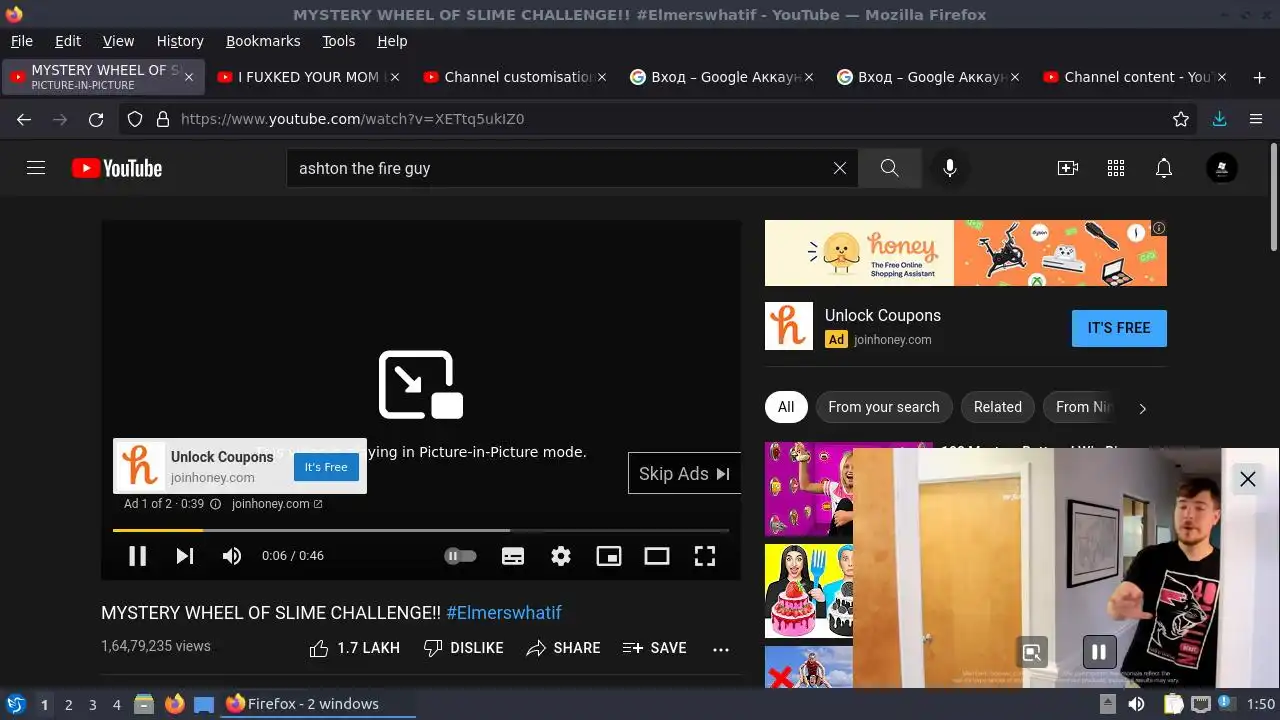Image resolution: width=1280 pixels, height=720 pixels.
Task: Open the YouTube apps grid
Action: 1116,168
